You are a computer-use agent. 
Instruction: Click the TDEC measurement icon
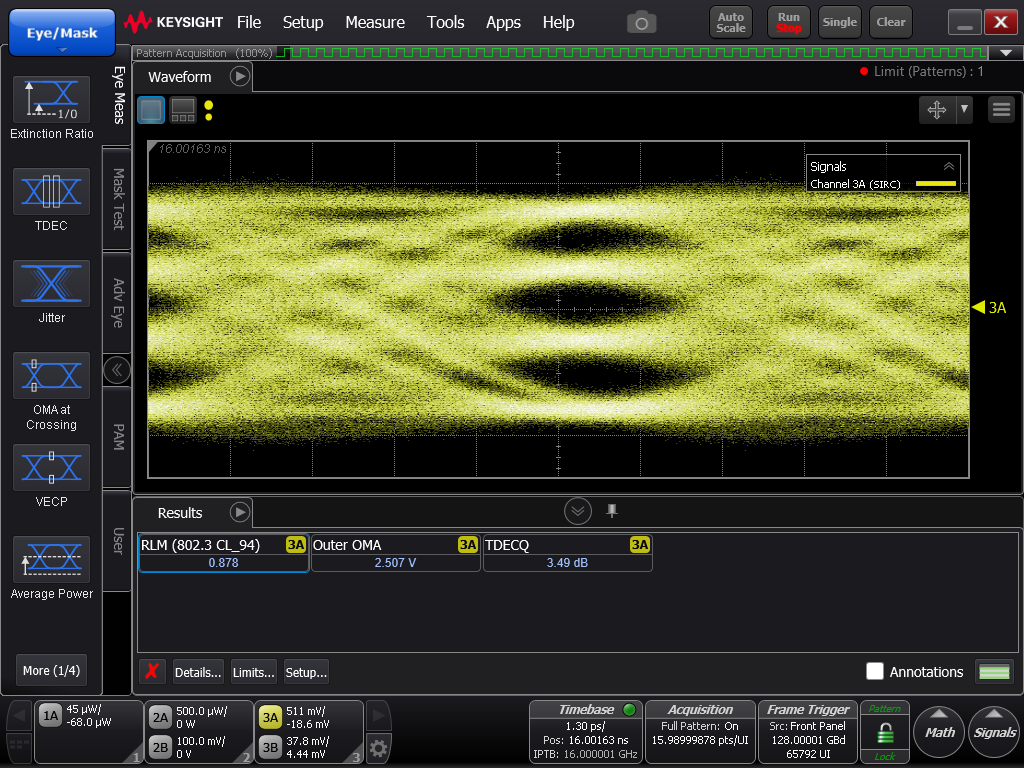click(x=51, y=191)
